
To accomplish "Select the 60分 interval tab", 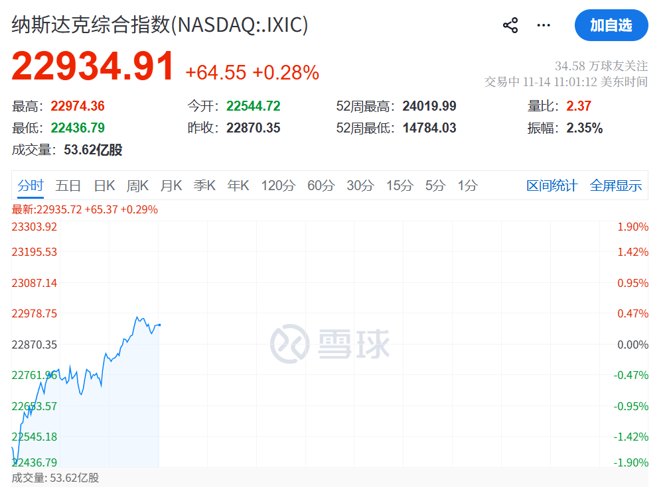I will 321,185.
